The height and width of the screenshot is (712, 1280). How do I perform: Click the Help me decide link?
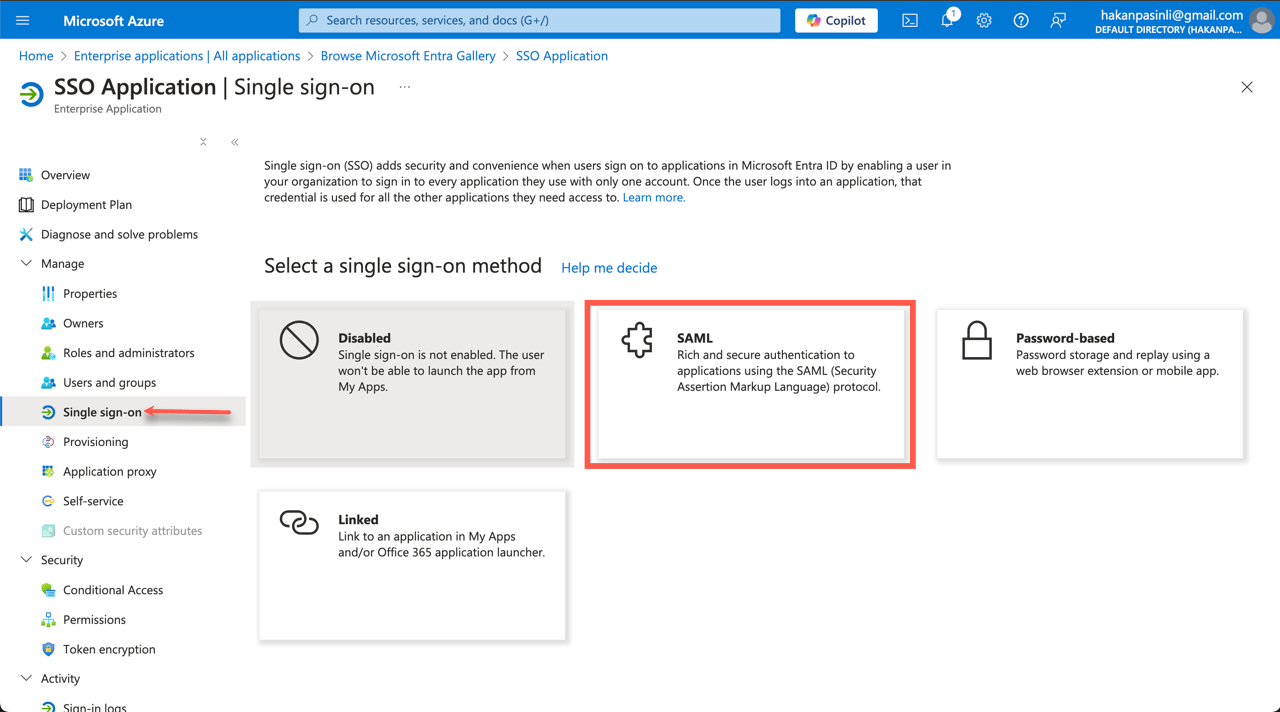point(609,268)
